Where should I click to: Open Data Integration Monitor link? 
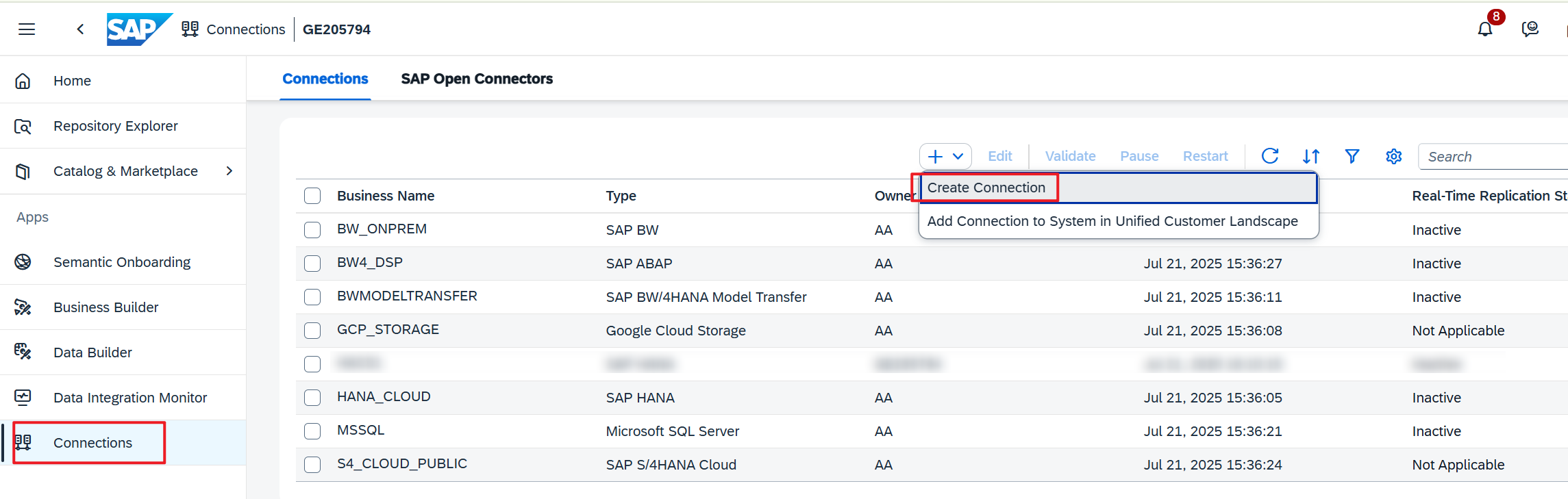click(x=130, y=398)
